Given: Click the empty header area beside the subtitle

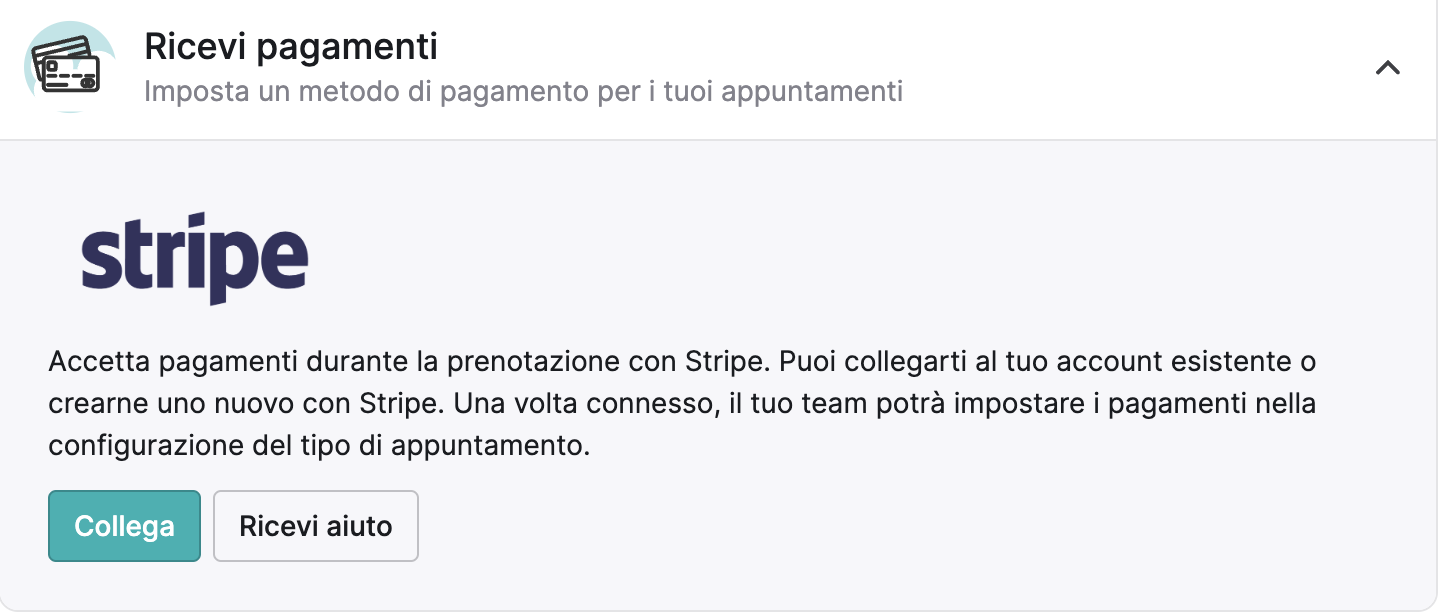Looking at the screenshot, I should [x=1130, y=92].
